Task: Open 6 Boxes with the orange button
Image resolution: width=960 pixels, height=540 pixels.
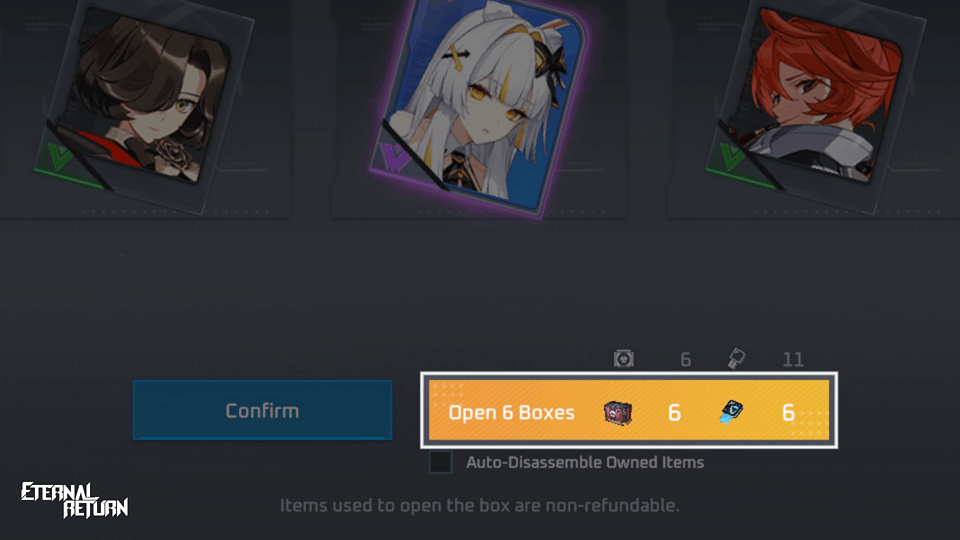Action: click(x=629, y=410)
